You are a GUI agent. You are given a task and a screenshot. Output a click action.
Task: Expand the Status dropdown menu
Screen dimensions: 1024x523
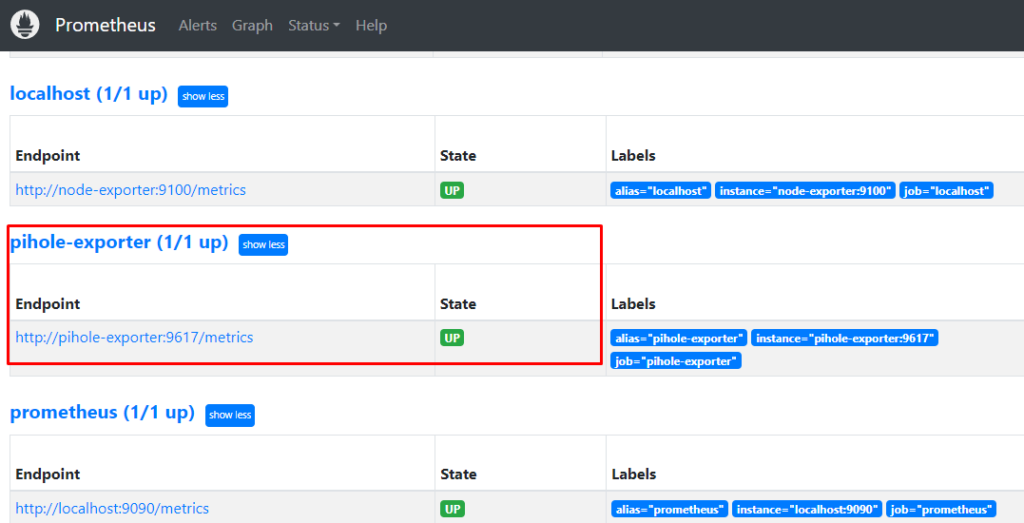(x=314, y=25)
